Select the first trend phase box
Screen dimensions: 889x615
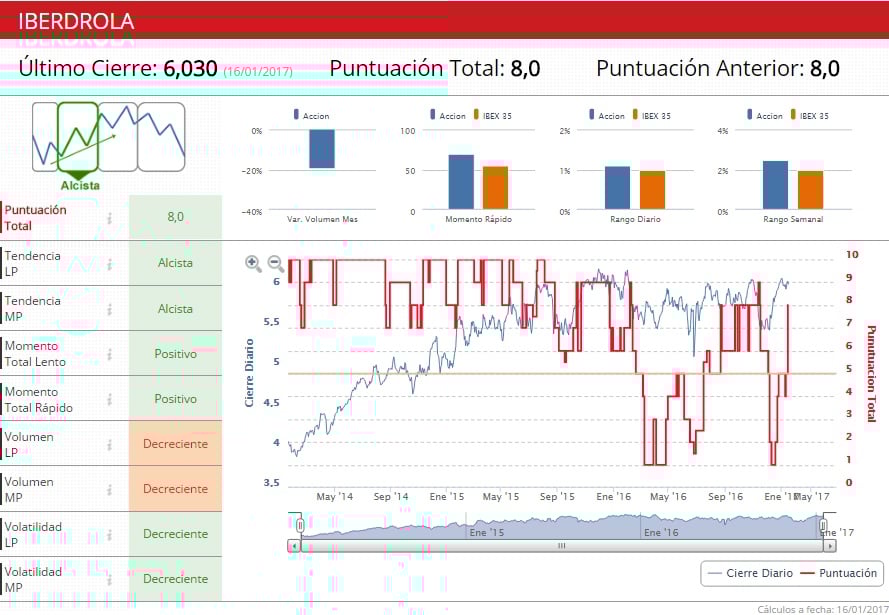(45, 137)
